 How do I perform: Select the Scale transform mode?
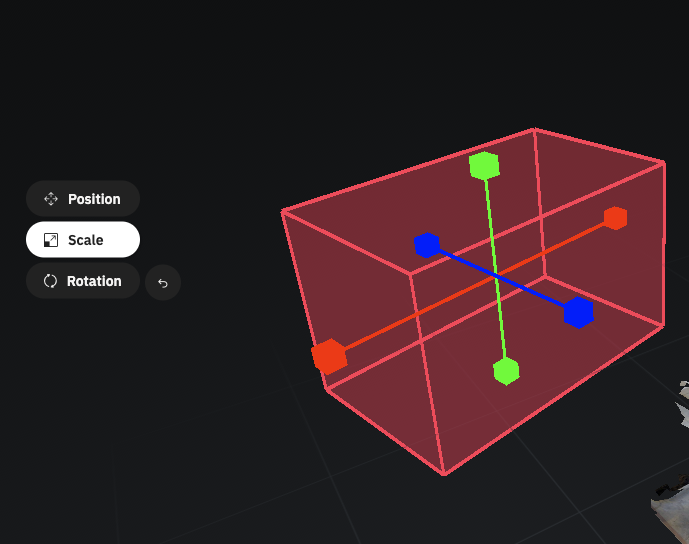pyautogui.click(x=83, y=239)
